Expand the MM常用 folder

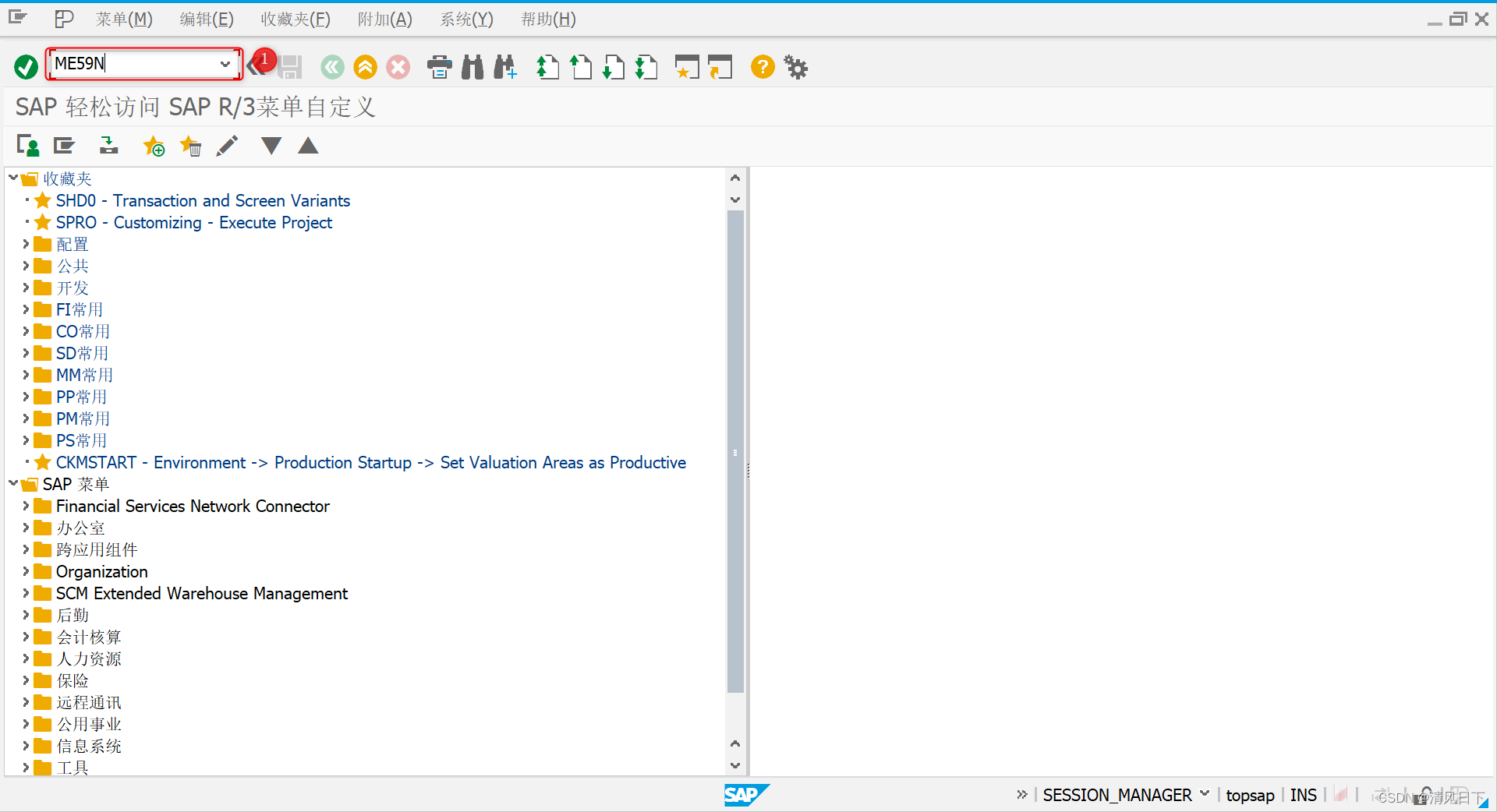click(26, 375)
